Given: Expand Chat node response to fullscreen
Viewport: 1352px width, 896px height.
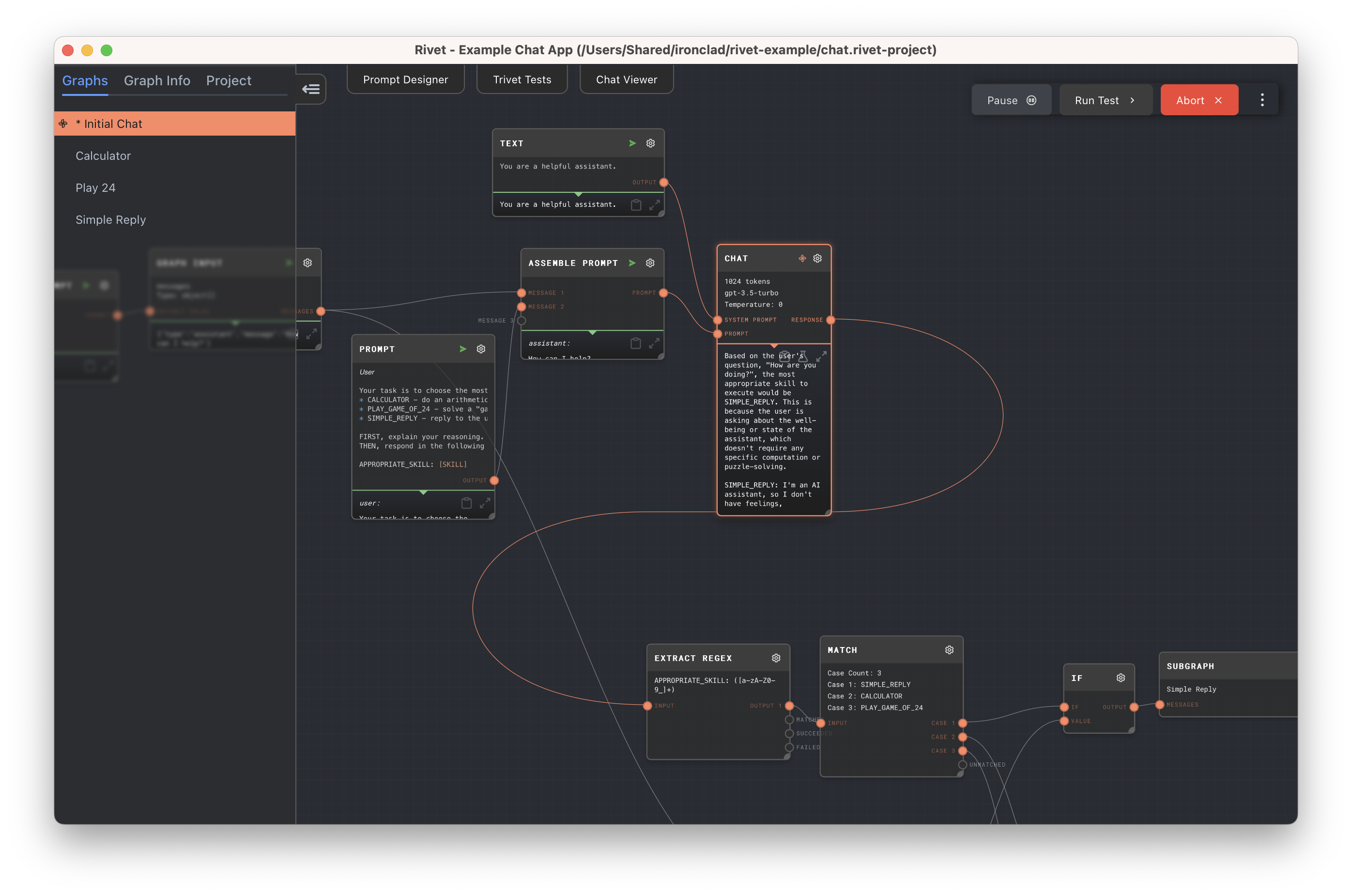Looking at the screenshot, I should tap(821, 356).
